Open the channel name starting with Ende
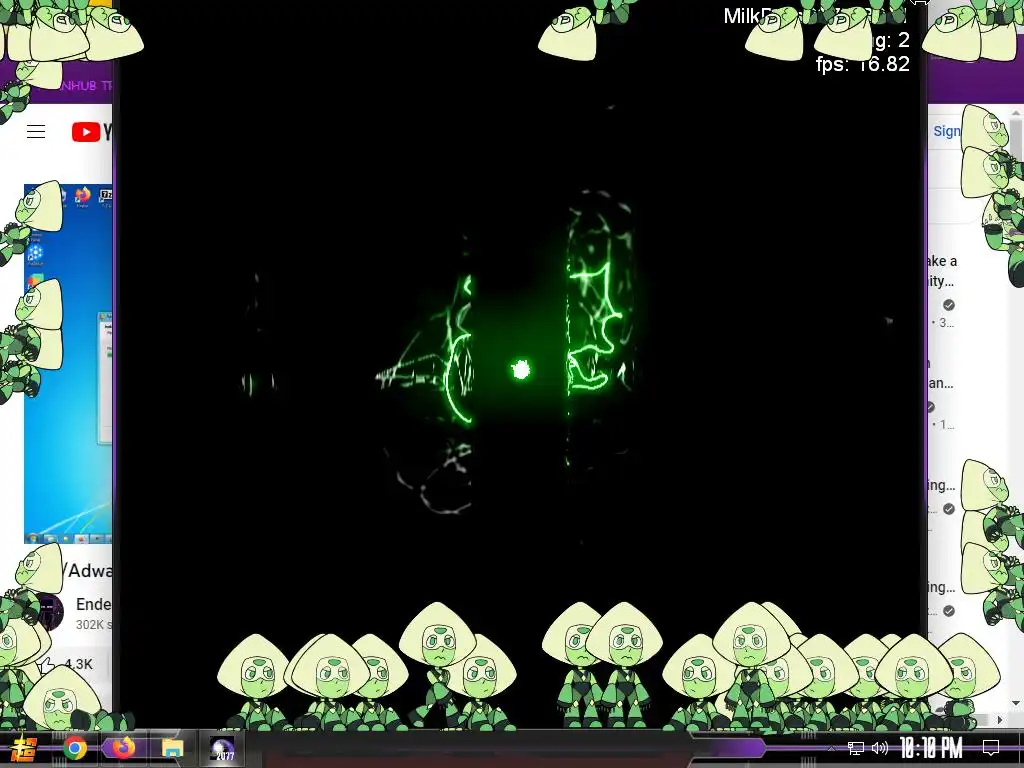This screenshot has width=1024, height=768. coord(93,604)
